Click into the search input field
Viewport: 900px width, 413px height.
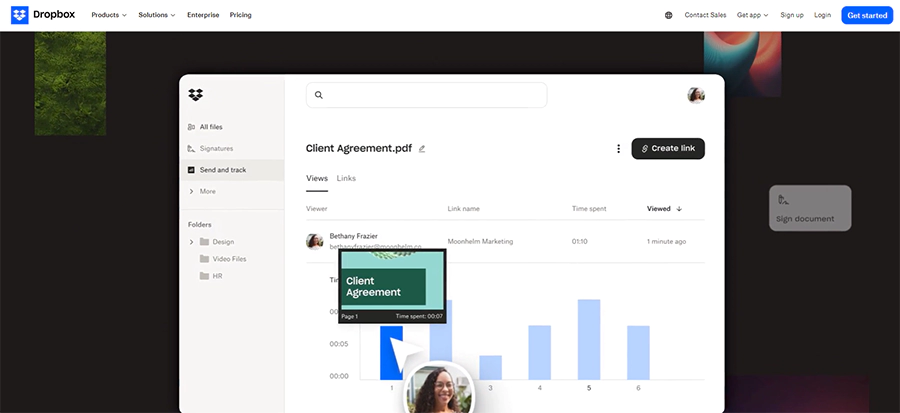click(x=426, y=95)
